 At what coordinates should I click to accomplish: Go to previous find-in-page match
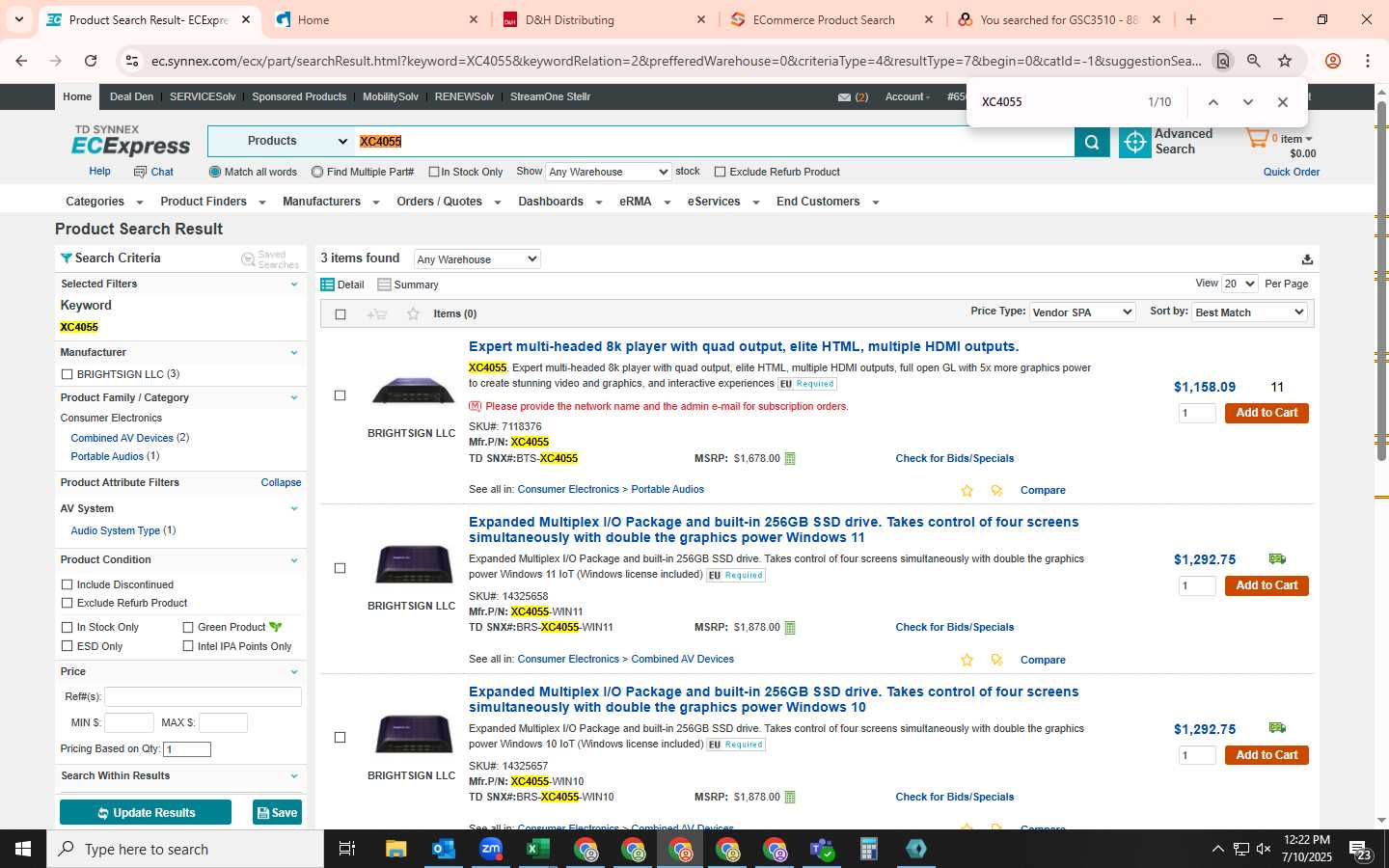[x=1213, y=102]
